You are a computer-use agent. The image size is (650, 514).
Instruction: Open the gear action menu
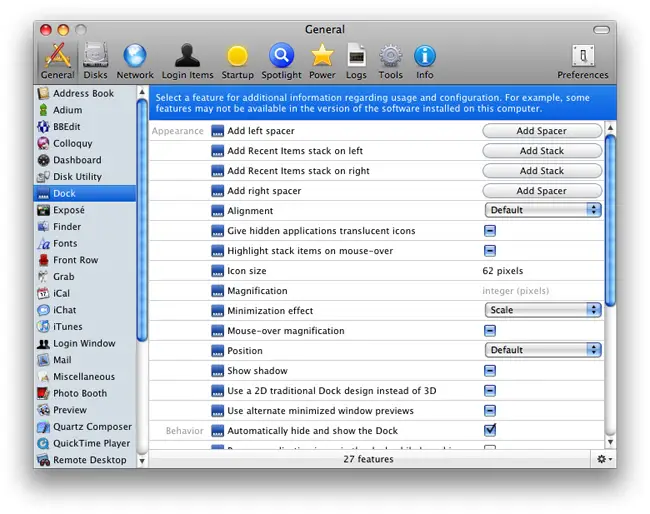603,459
